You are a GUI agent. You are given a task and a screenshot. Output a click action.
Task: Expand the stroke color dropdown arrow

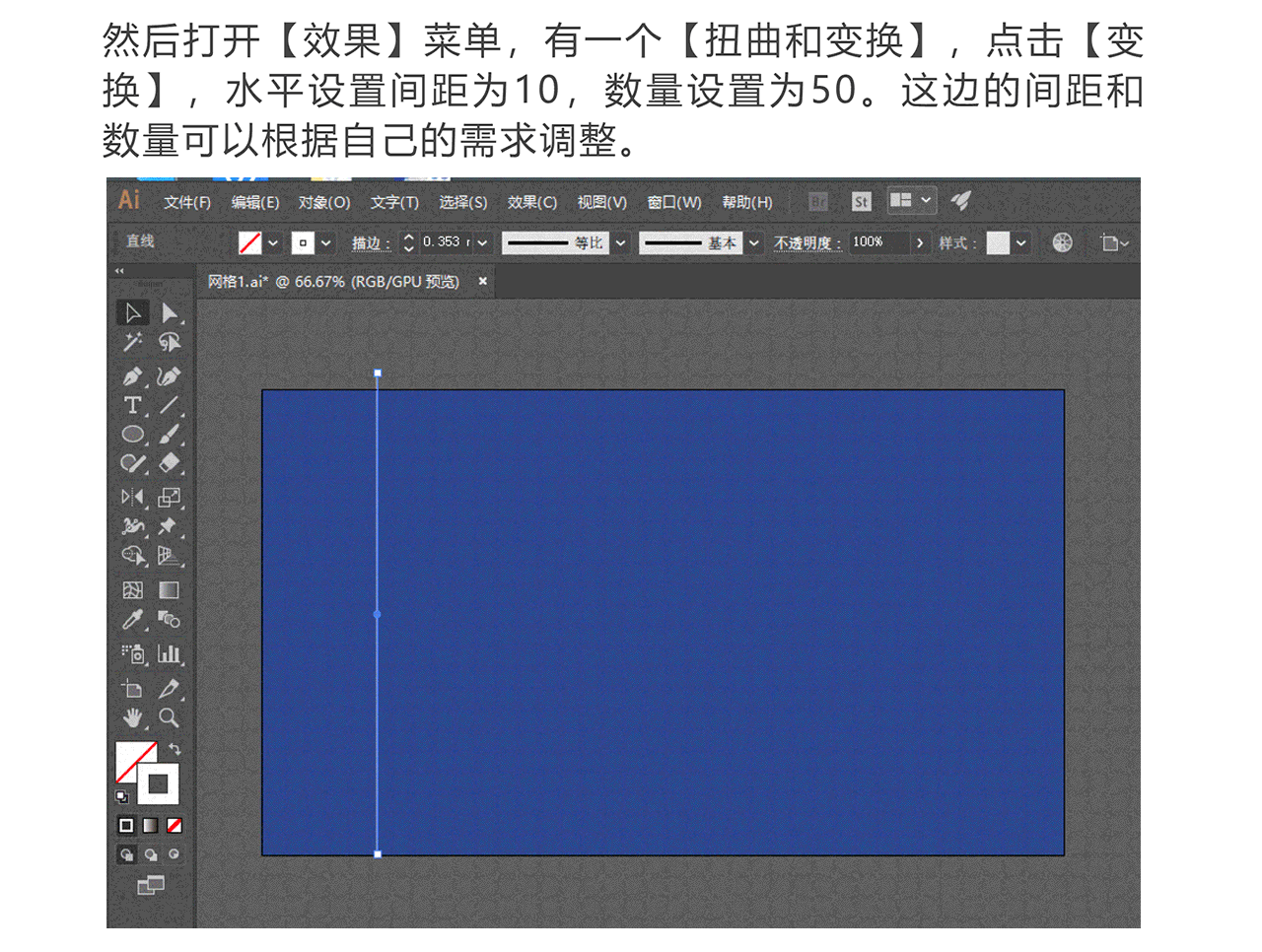[326, 242]
